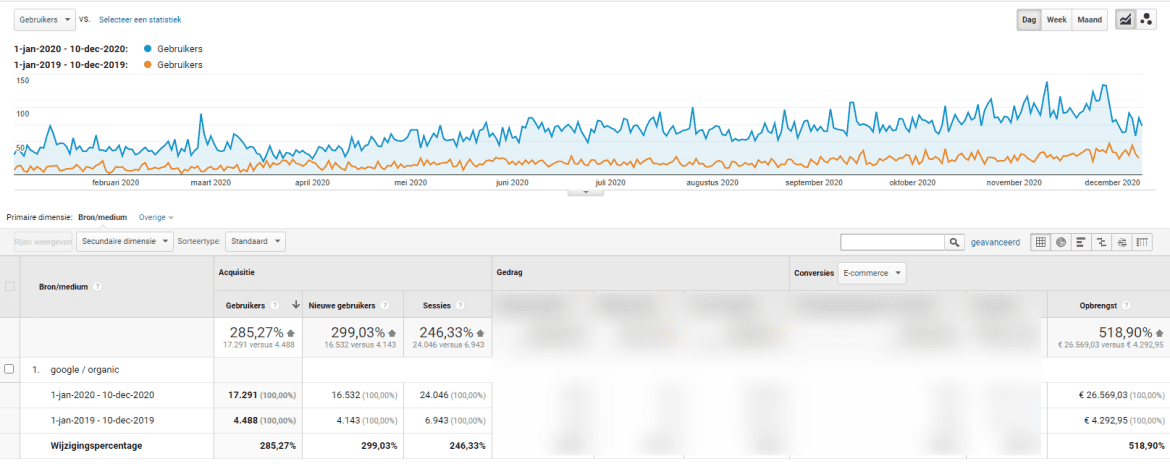Click the geavanceerd filter link
The height and width of the screenshot is (464, 1170).
click(x=995, y=242)
